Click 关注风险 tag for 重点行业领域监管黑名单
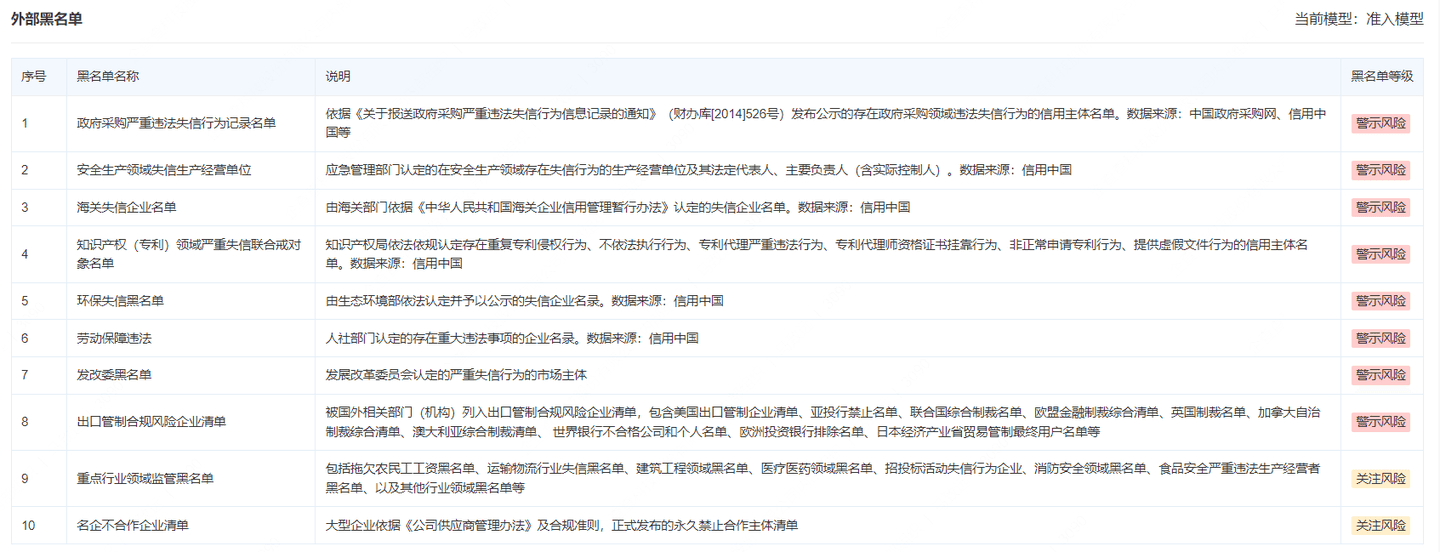 tap(1381, 478)
